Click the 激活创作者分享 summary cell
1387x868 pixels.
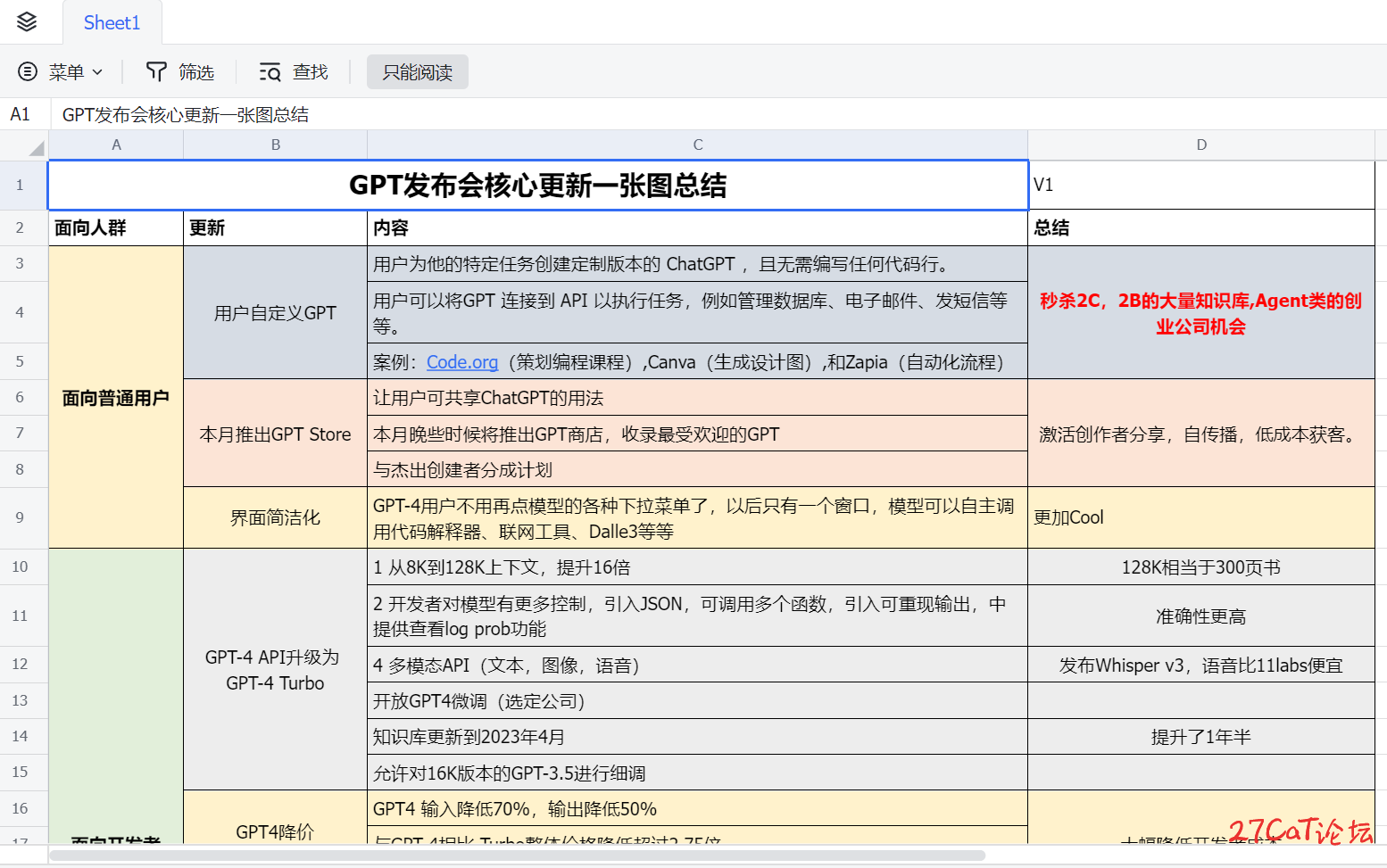(x=1201, y=434)
